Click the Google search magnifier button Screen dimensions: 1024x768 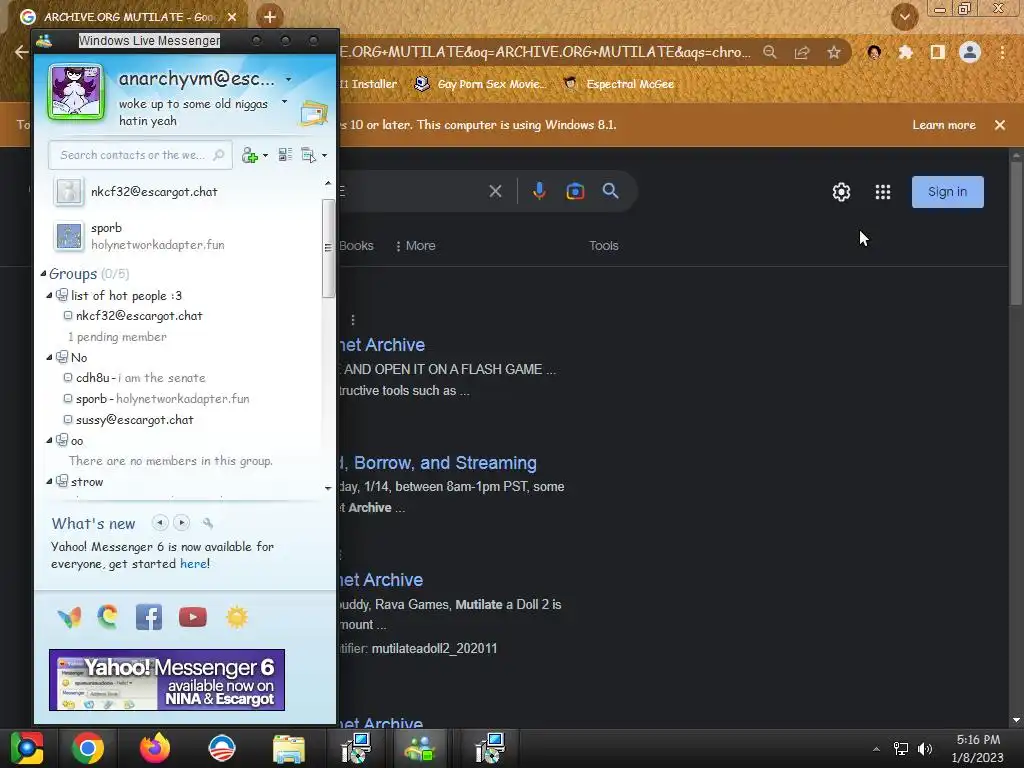coord(611,191)
